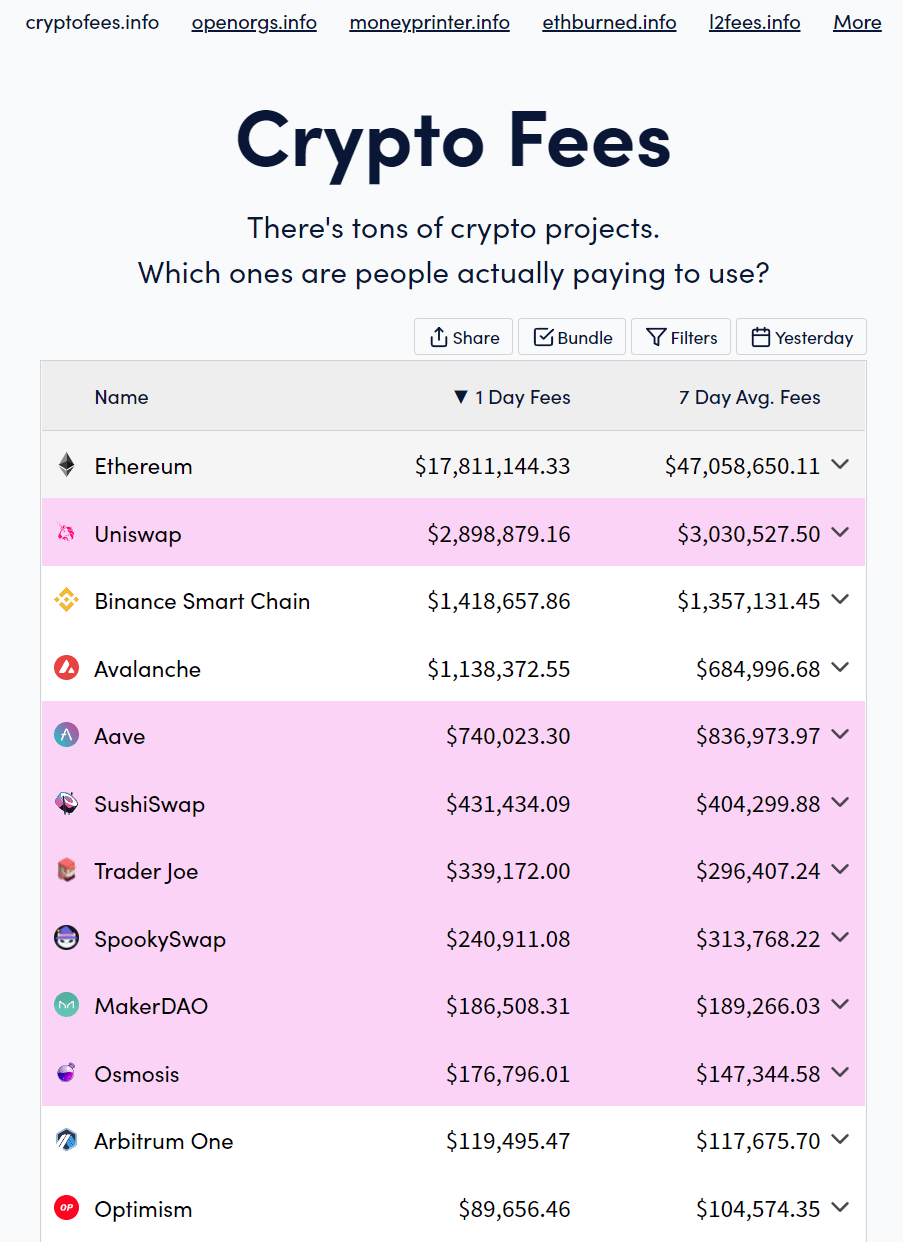
Task: Expand the Ethereum row details
Action: point(840,464)
